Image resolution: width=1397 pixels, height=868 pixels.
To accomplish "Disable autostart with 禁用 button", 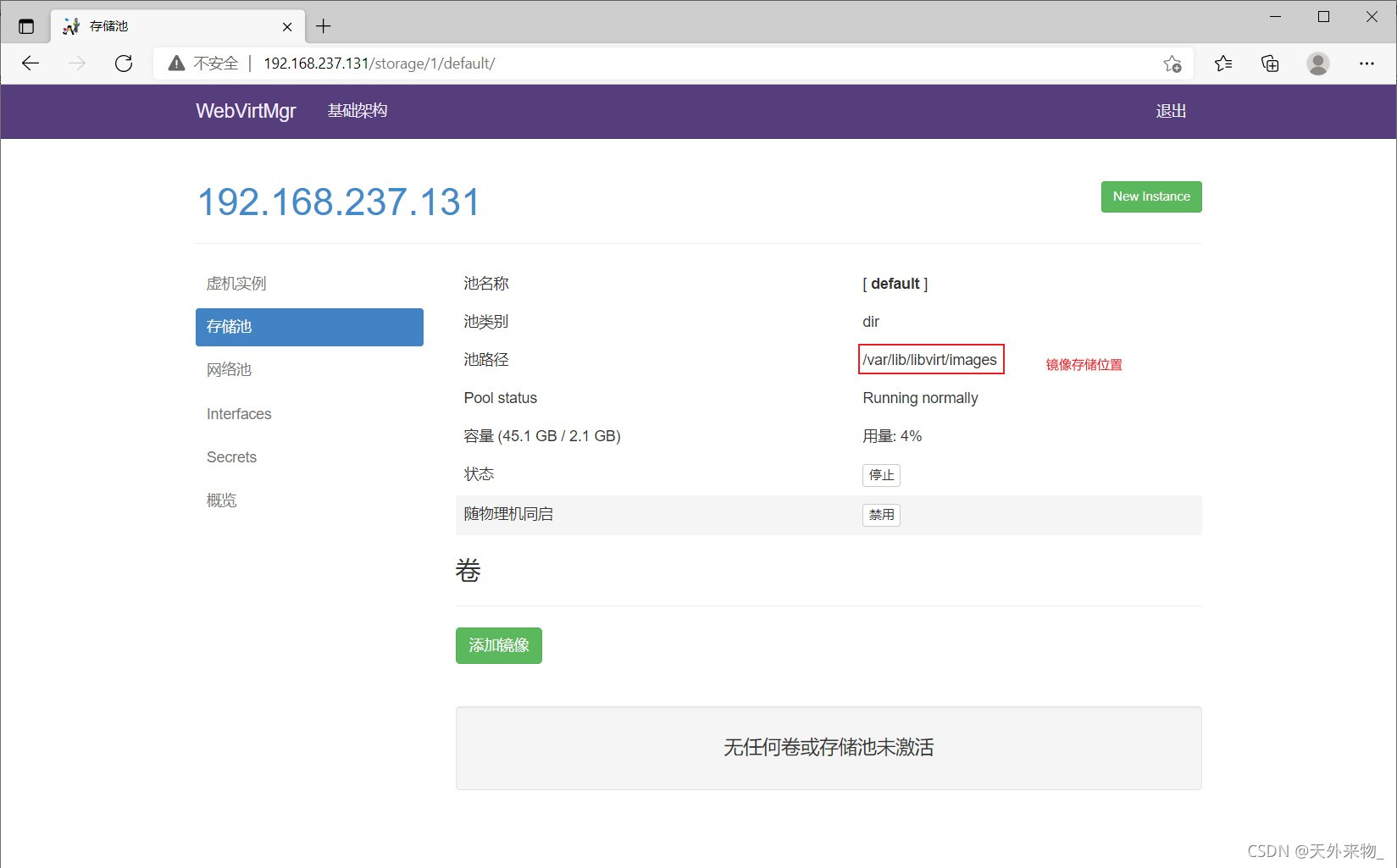I will tap(881, 515).
